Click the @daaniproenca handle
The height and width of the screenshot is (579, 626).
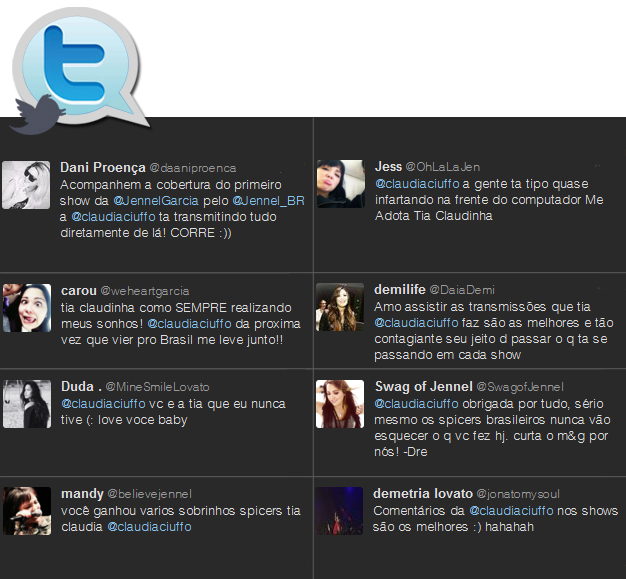pos(193,168)
